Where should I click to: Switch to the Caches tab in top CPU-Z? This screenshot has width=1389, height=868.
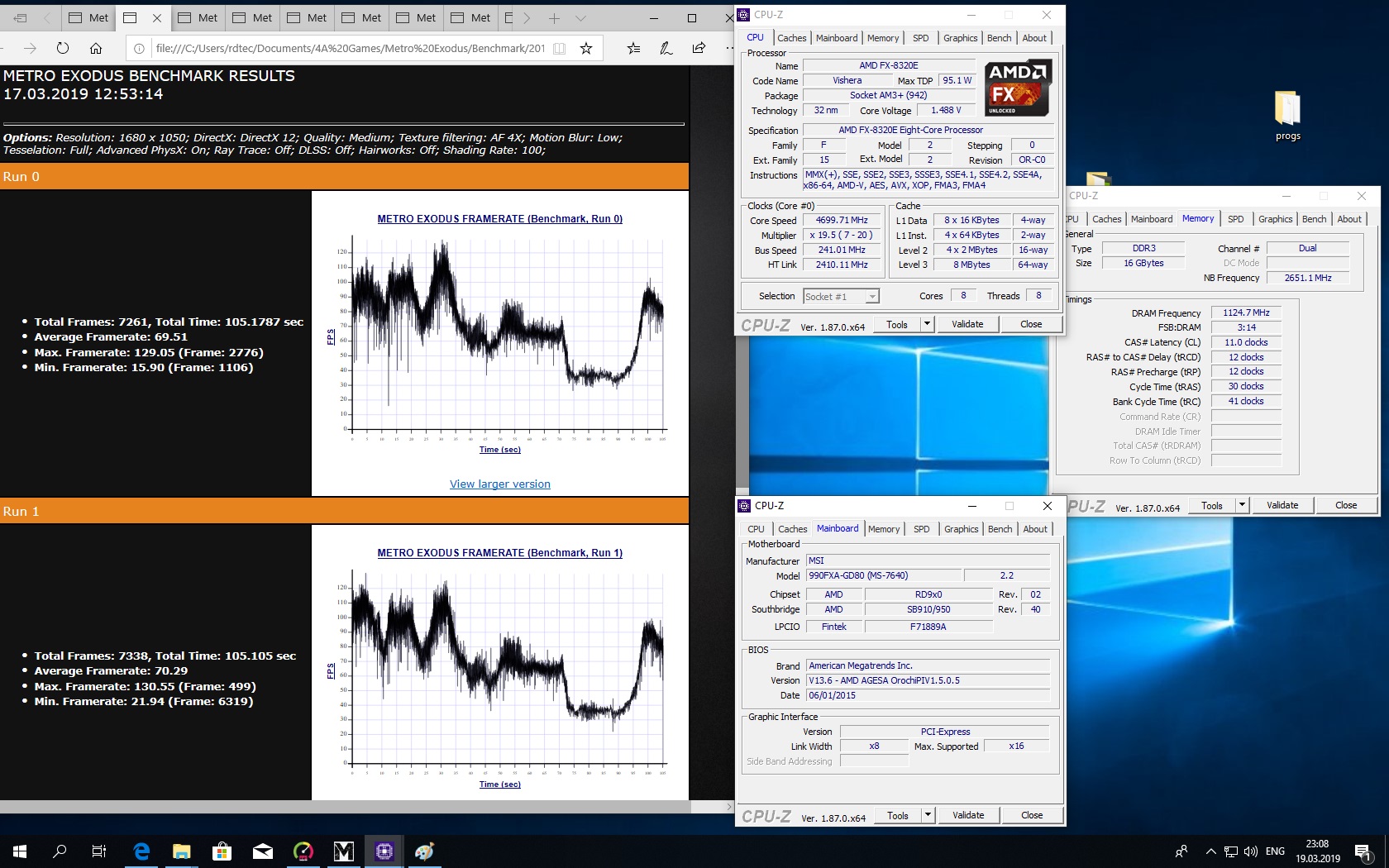coord(791,38)
